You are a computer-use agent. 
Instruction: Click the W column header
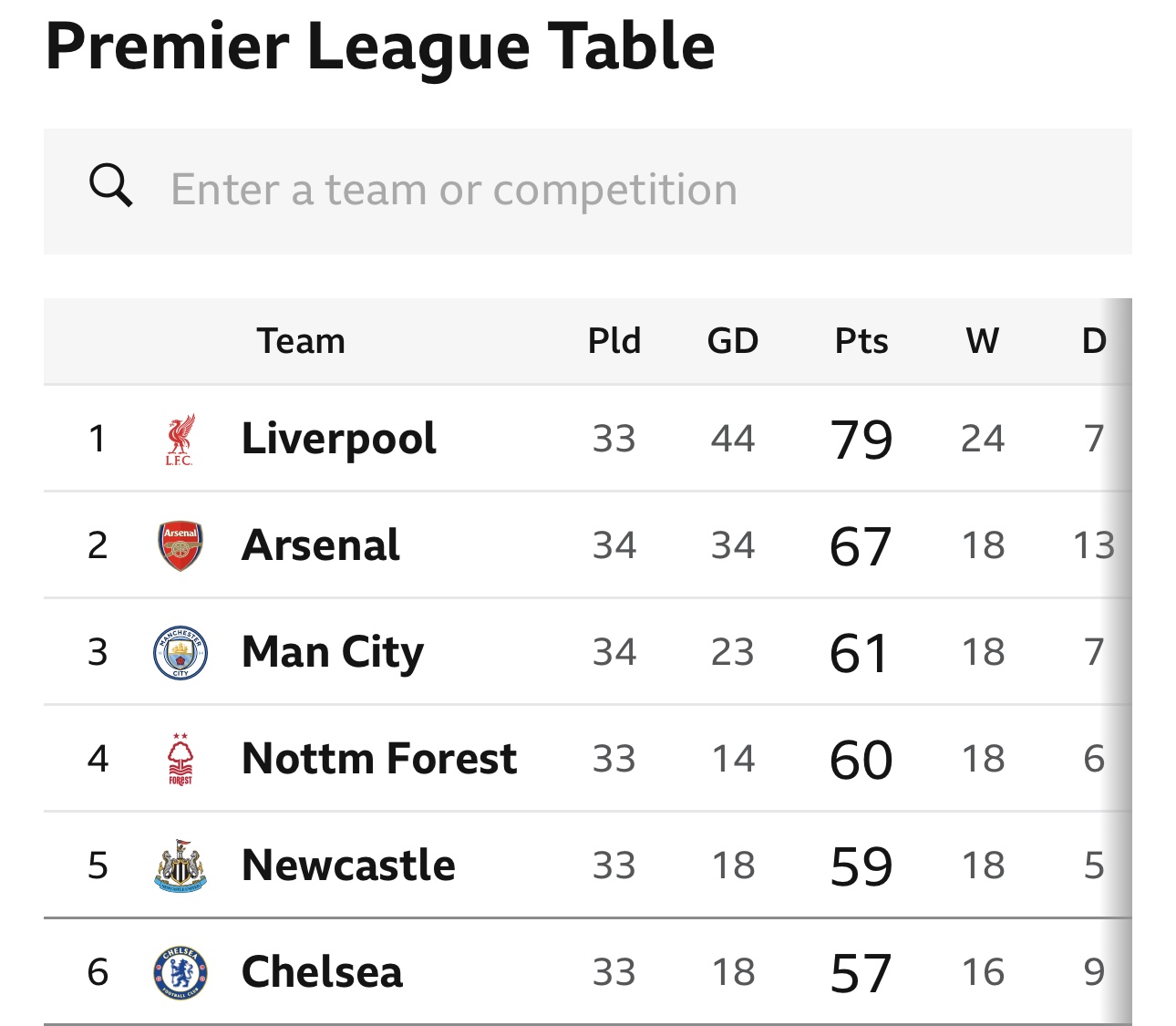983,341
